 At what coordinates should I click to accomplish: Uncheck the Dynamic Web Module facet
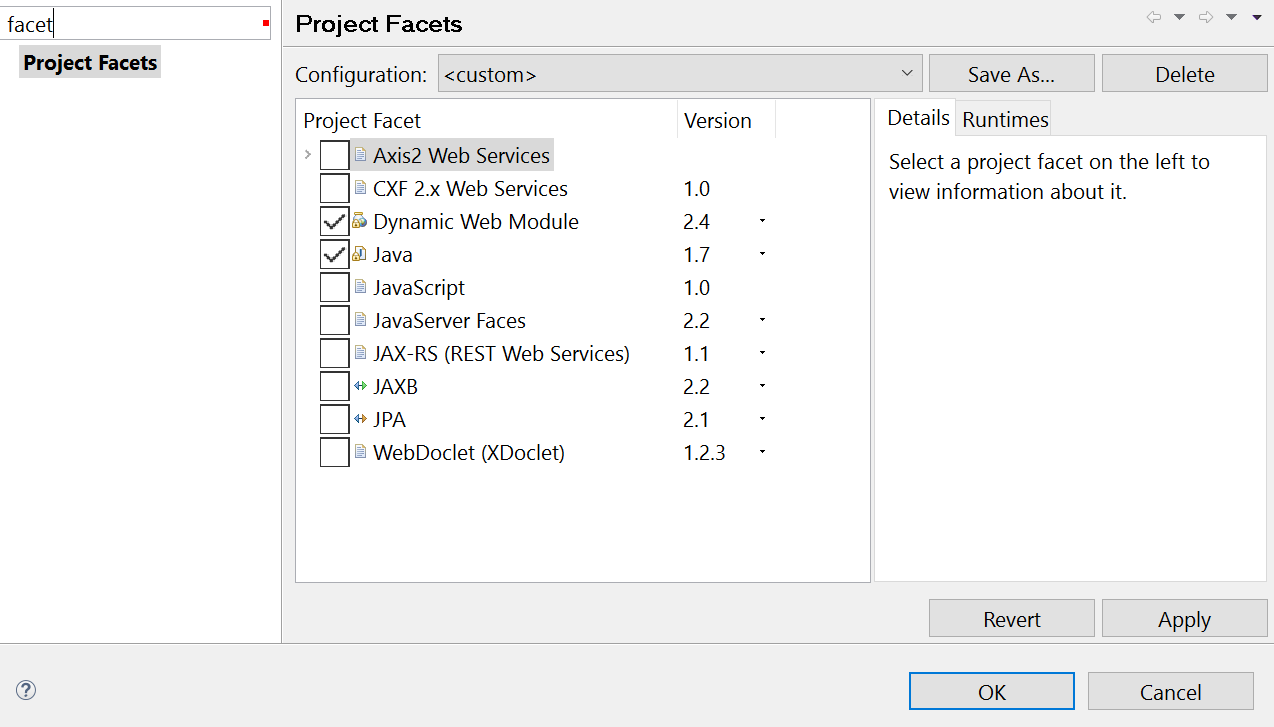coord(334,222)
